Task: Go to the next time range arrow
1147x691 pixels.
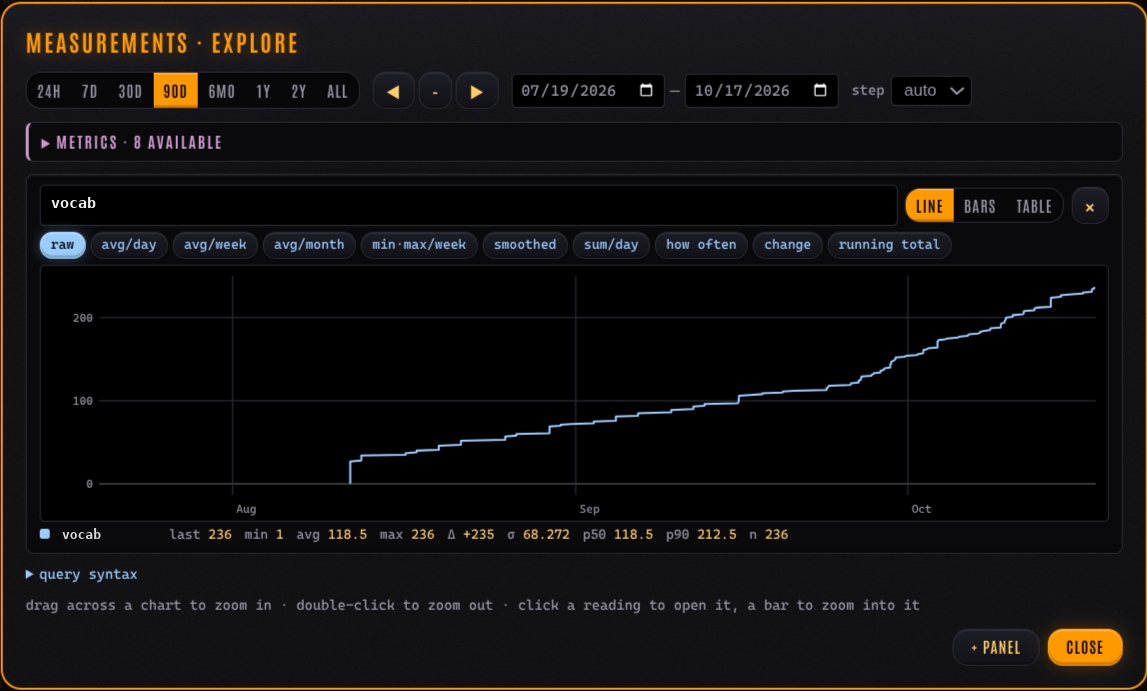Action: pyautogui.click(x=477, y=91)
